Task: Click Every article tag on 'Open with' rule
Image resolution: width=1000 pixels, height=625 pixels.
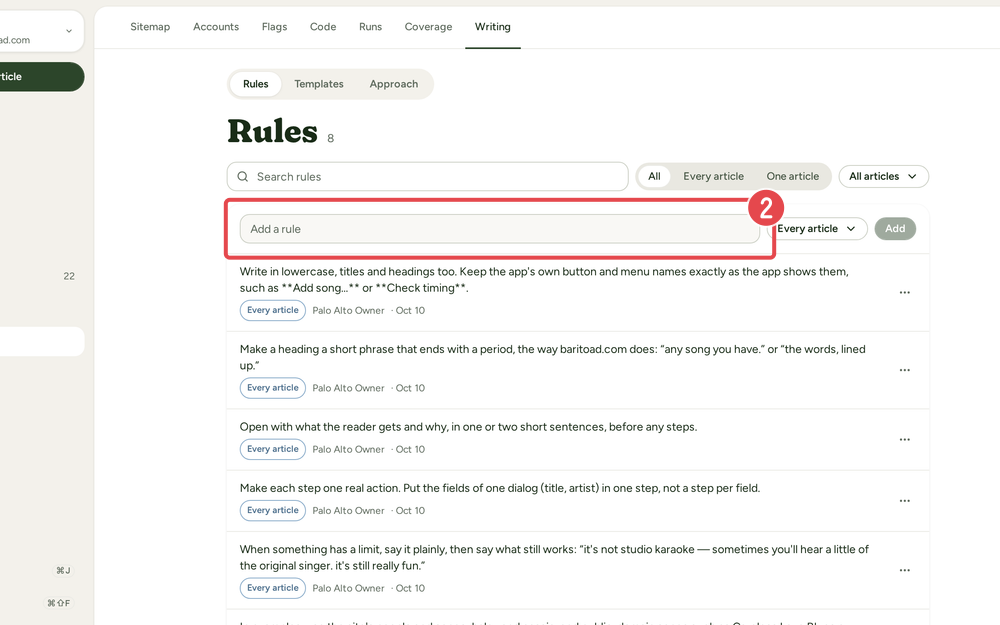Action: pyautogui.click(x=272, y=449)
